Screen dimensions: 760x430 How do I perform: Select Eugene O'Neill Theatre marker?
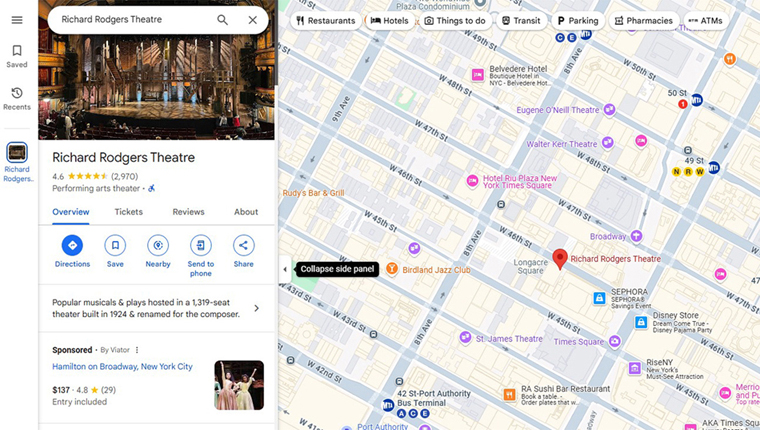(x=609, y=110)
